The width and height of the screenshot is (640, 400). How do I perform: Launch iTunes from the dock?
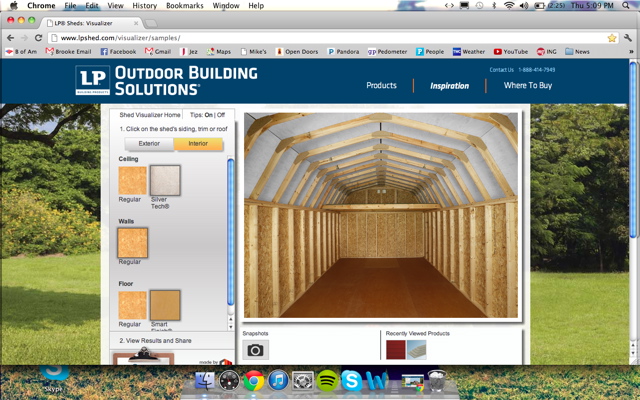click(x=279, y=380)
